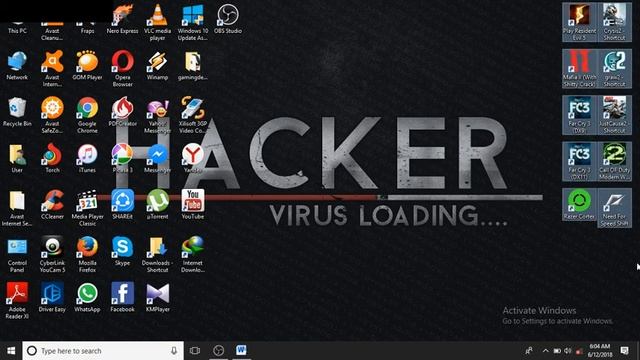The image size is (640, 360).
Task: Select the Downloads Shortcut folder icon
Action: [x=157, y=255]
